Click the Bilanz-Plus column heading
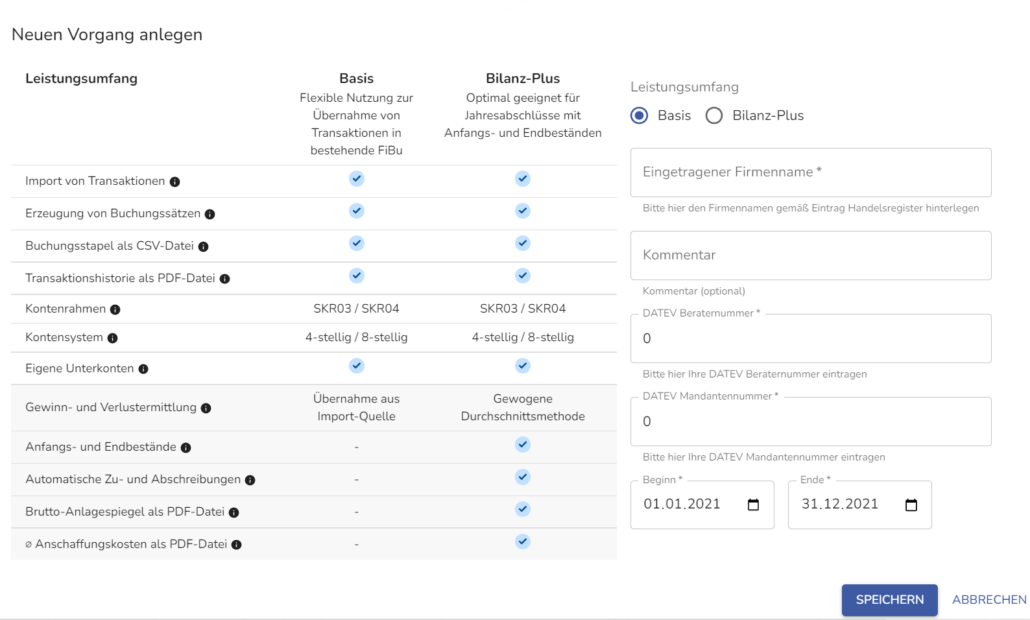The height and width of the screenshot is (620, 1030). [523, 78]
